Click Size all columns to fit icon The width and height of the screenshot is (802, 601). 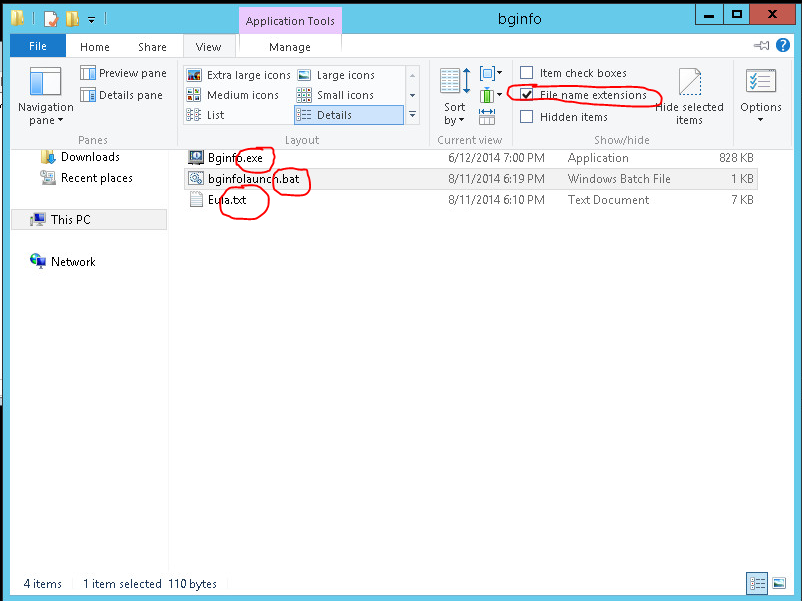[x=487, y=117]
